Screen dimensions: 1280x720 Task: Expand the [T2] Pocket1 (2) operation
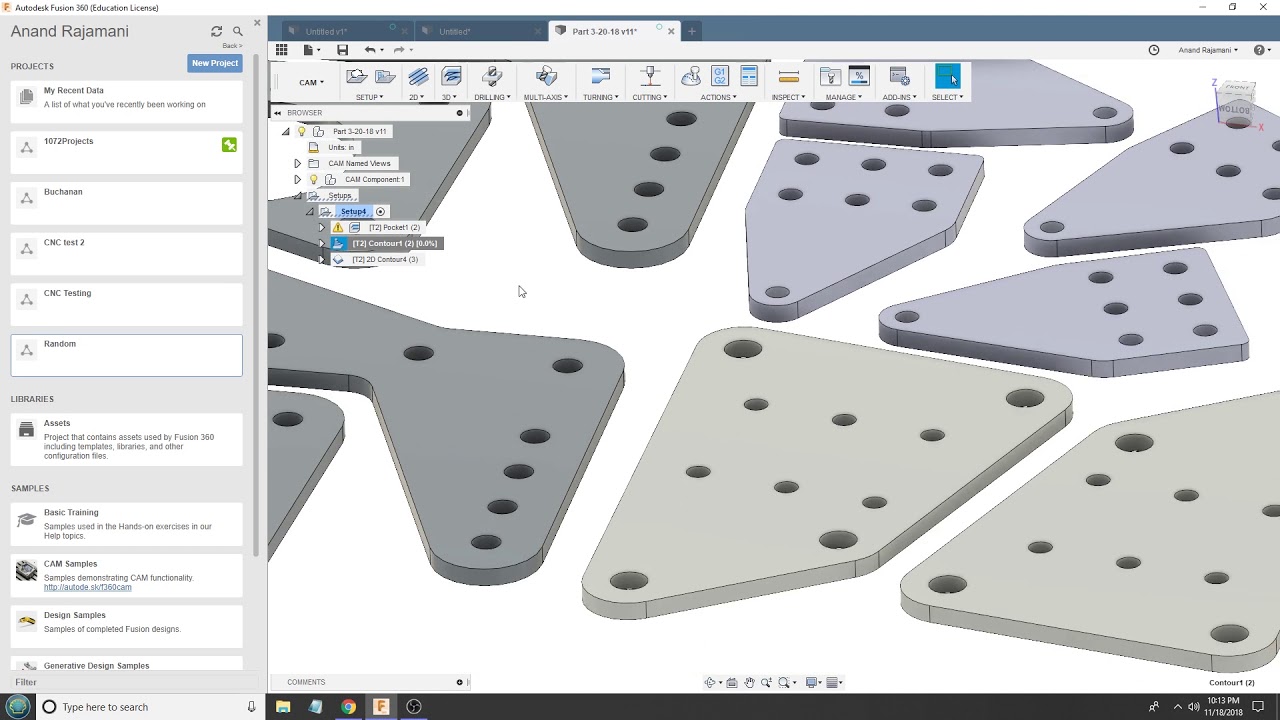pyautogui.click(x=322, y=227)
